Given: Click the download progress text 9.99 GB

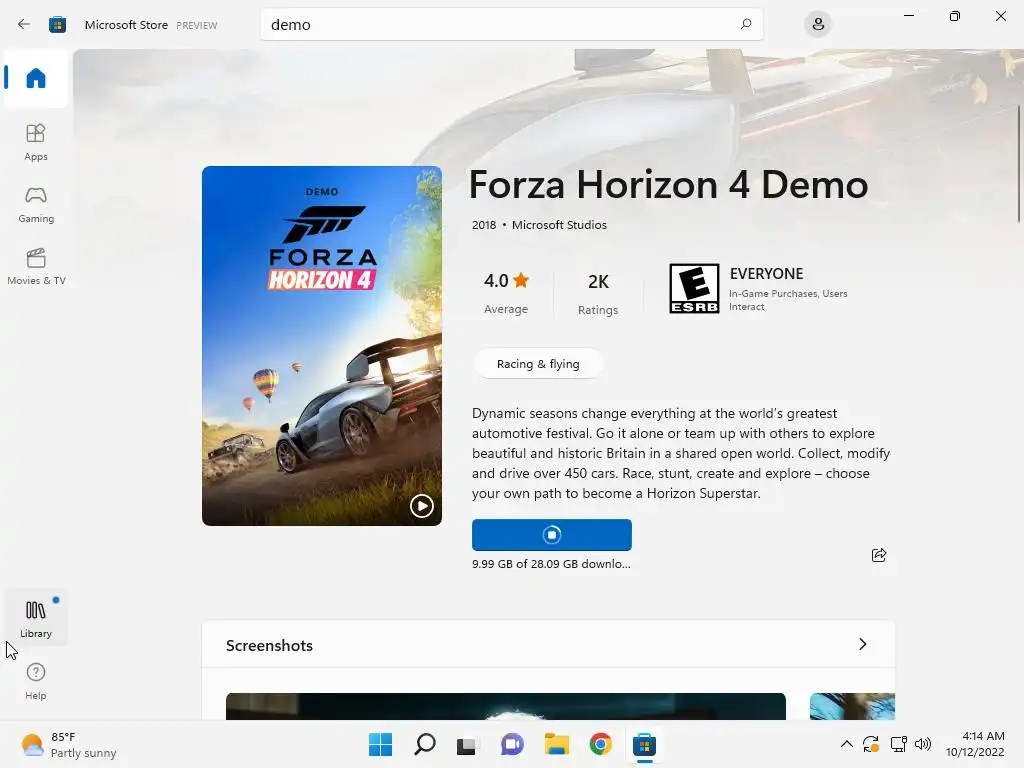Looking at the screenshot, I should click(551, 564).
